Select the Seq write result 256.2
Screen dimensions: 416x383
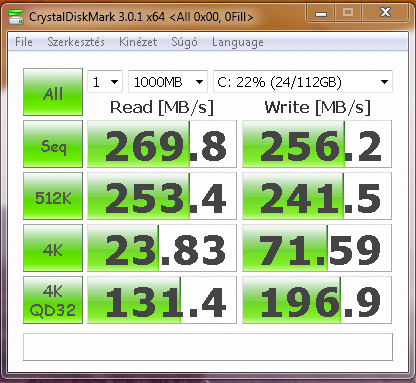[317, 144]
